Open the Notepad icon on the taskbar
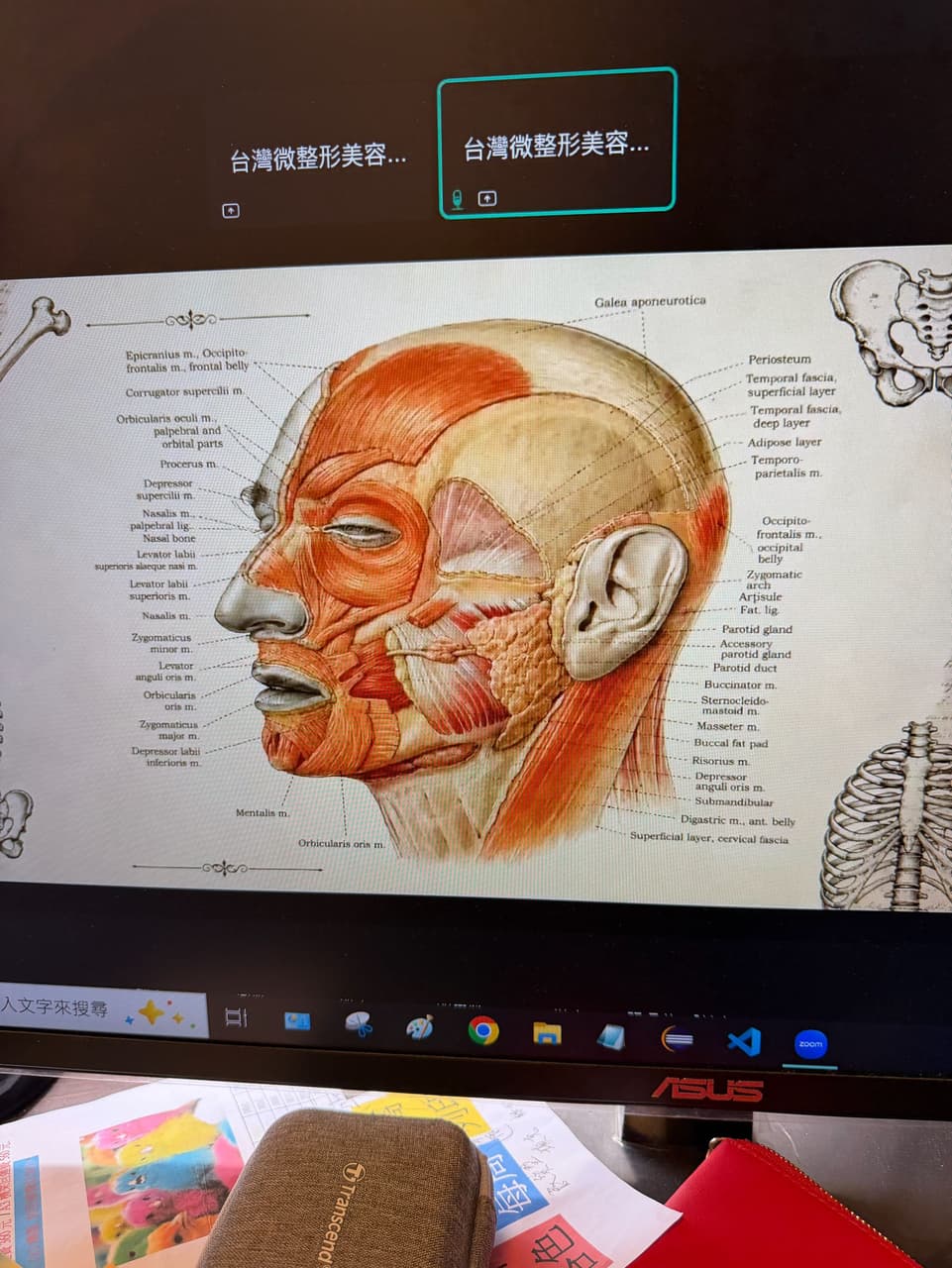 610,1036
